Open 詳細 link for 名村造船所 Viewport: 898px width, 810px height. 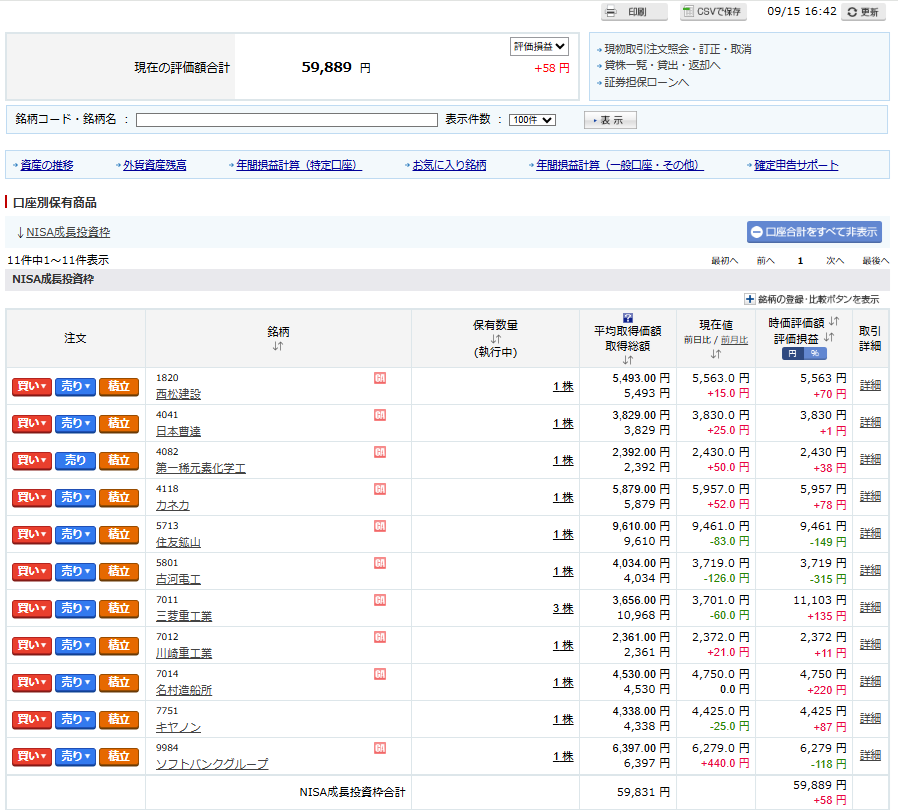click(870, 682)
